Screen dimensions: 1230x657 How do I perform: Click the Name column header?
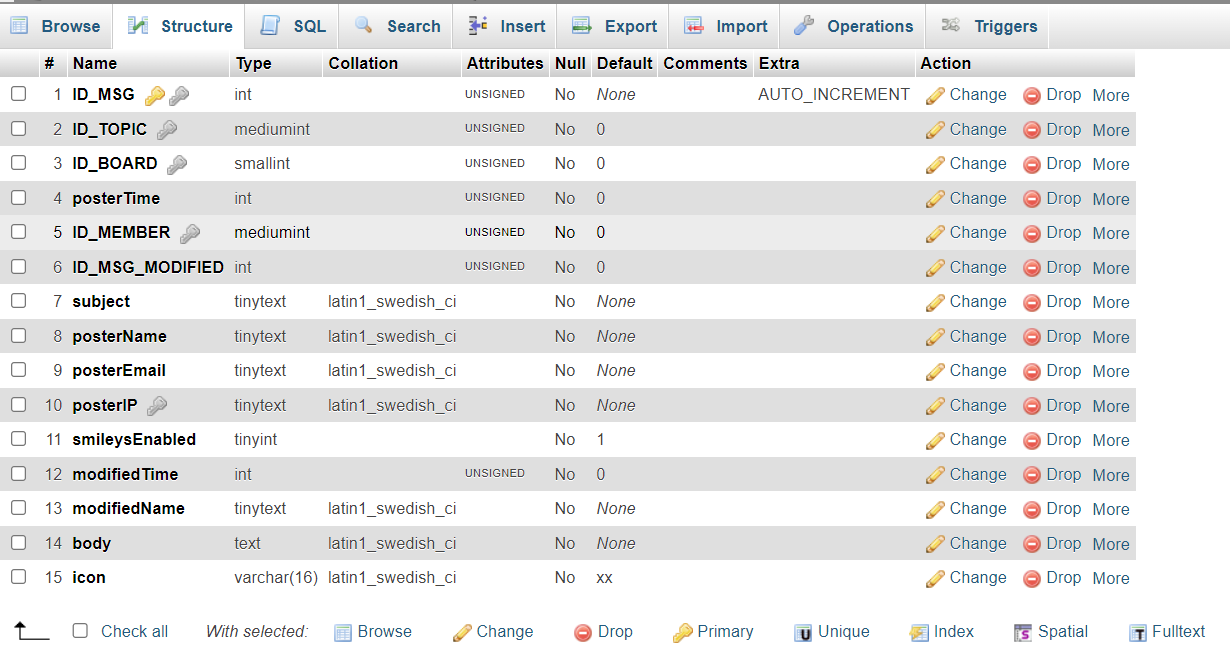click(x=95, y=63)
